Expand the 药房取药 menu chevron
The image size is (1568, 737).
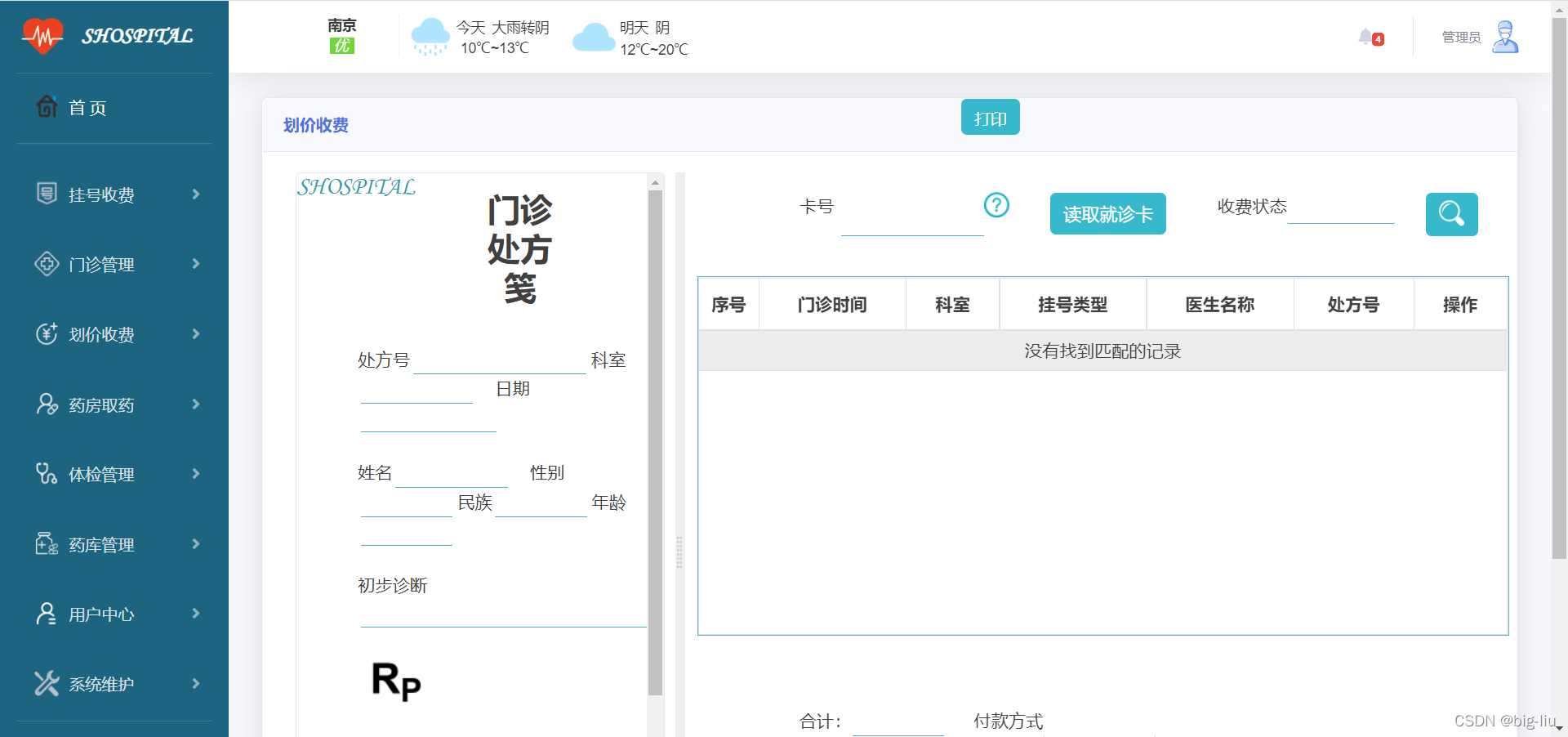196,404
